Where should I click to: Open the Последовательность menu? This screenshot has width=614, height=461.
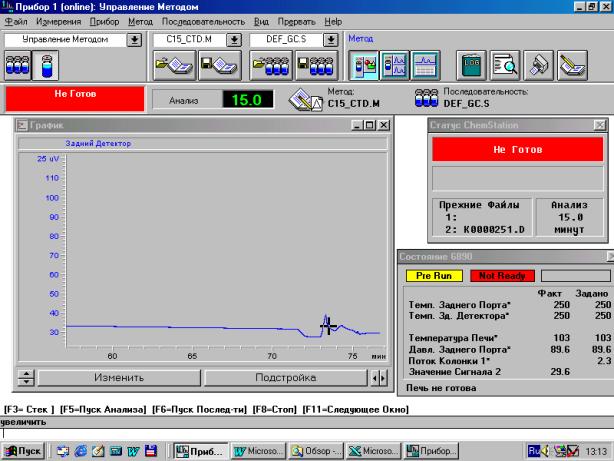pyautogui.click(x=203, y=22)
